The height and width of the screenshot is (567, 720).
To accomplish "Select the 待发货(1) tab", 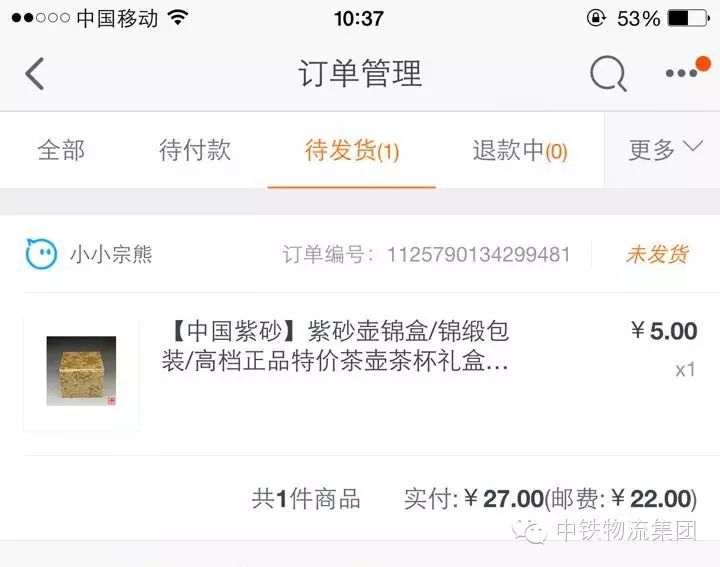I will (352, 151).
